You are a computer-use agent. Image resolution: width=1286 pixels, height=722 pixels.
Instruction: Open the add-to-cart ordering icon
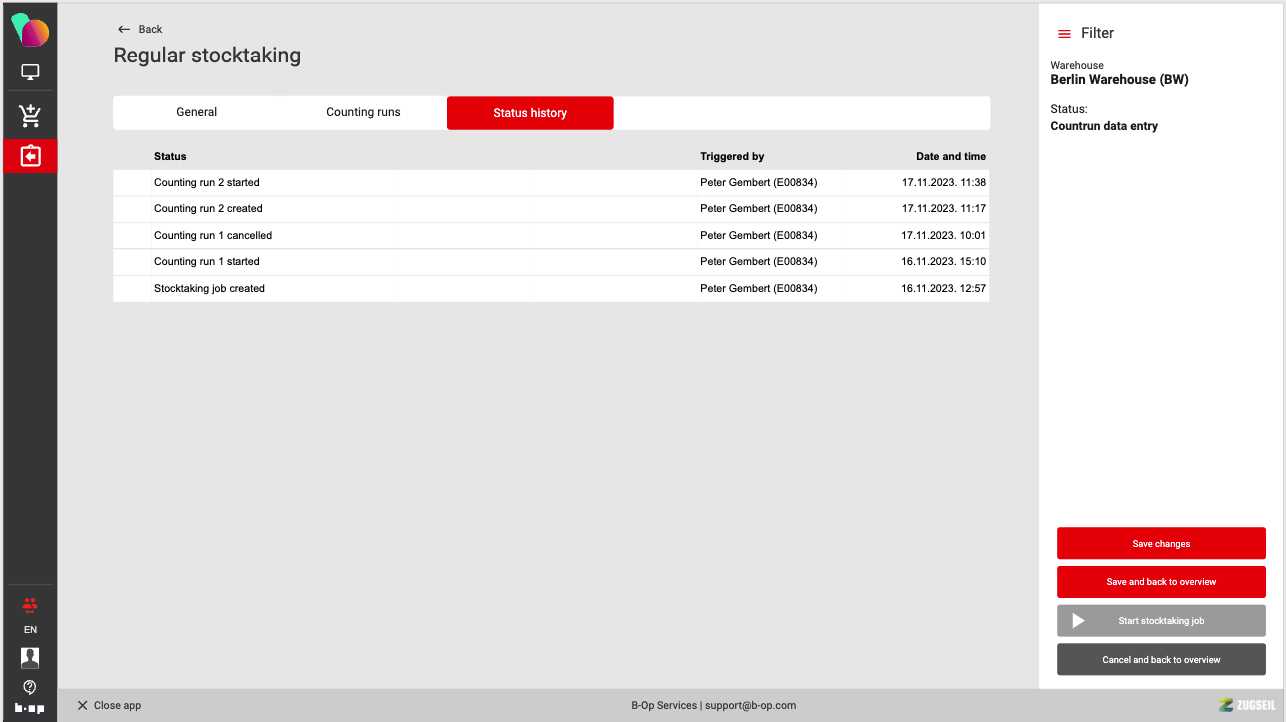[x=30, y=116]
